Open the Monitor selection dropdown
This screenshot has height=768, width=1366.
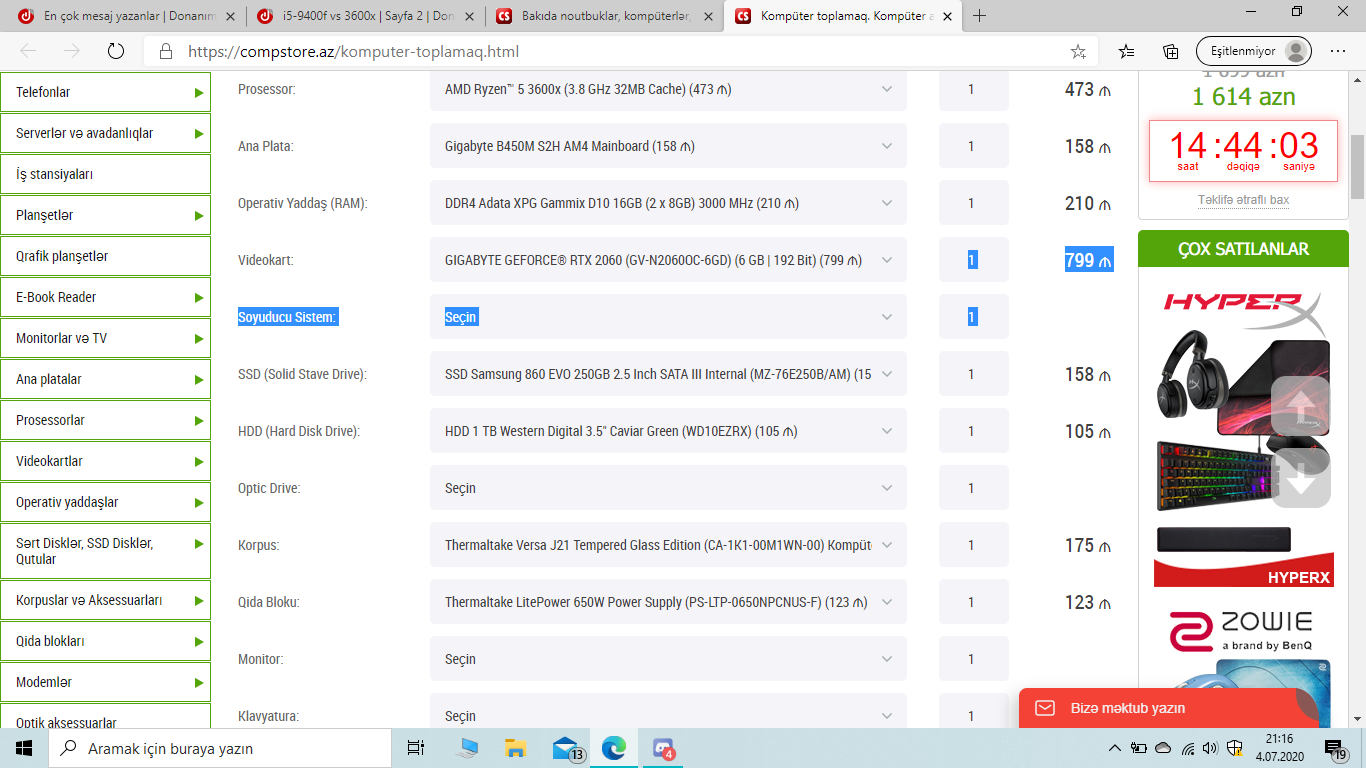tap(668, 659)
